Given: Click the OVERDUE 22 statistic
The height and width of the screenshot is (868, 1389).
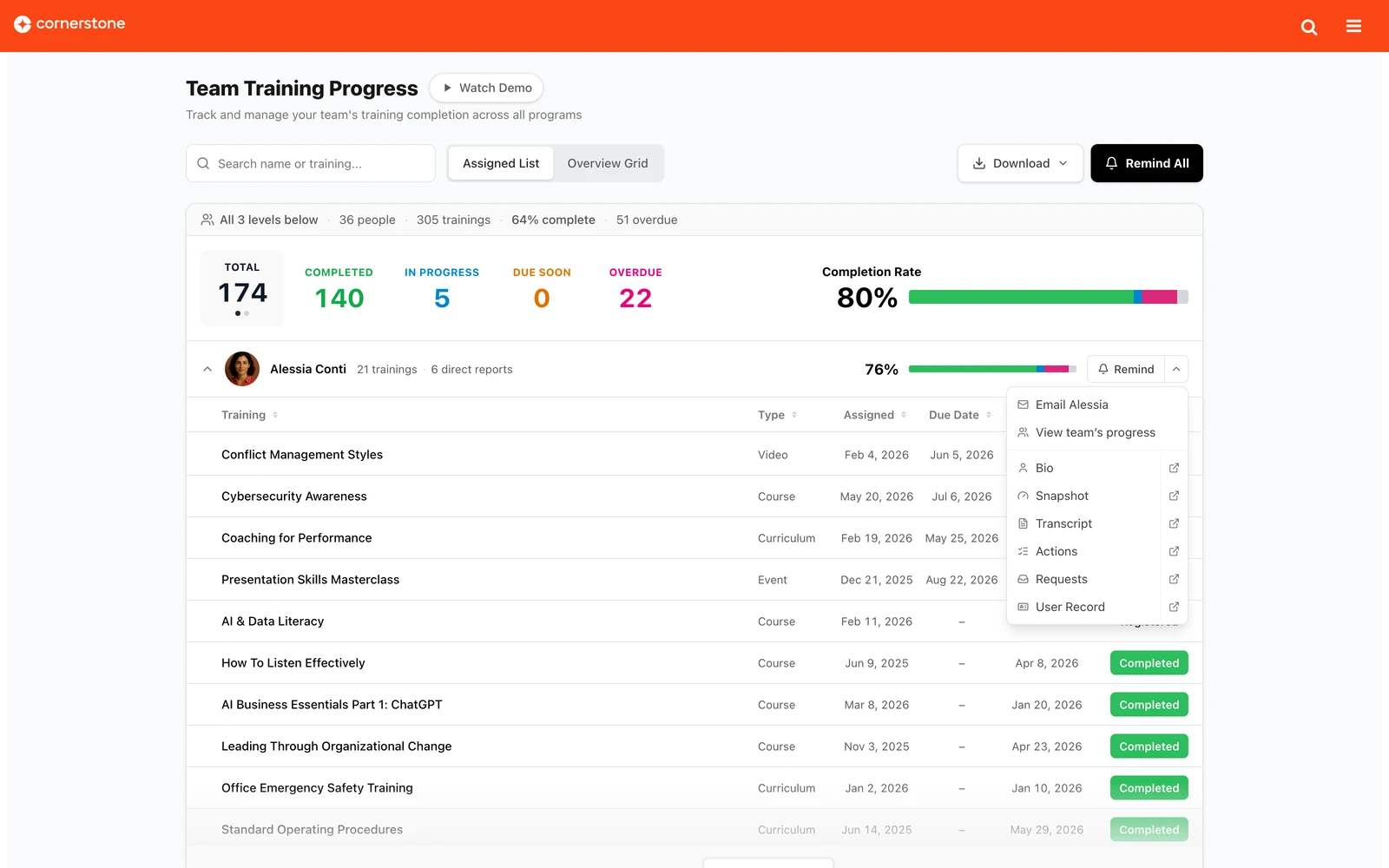Looking at the screenshot, I should click(635, 288).
